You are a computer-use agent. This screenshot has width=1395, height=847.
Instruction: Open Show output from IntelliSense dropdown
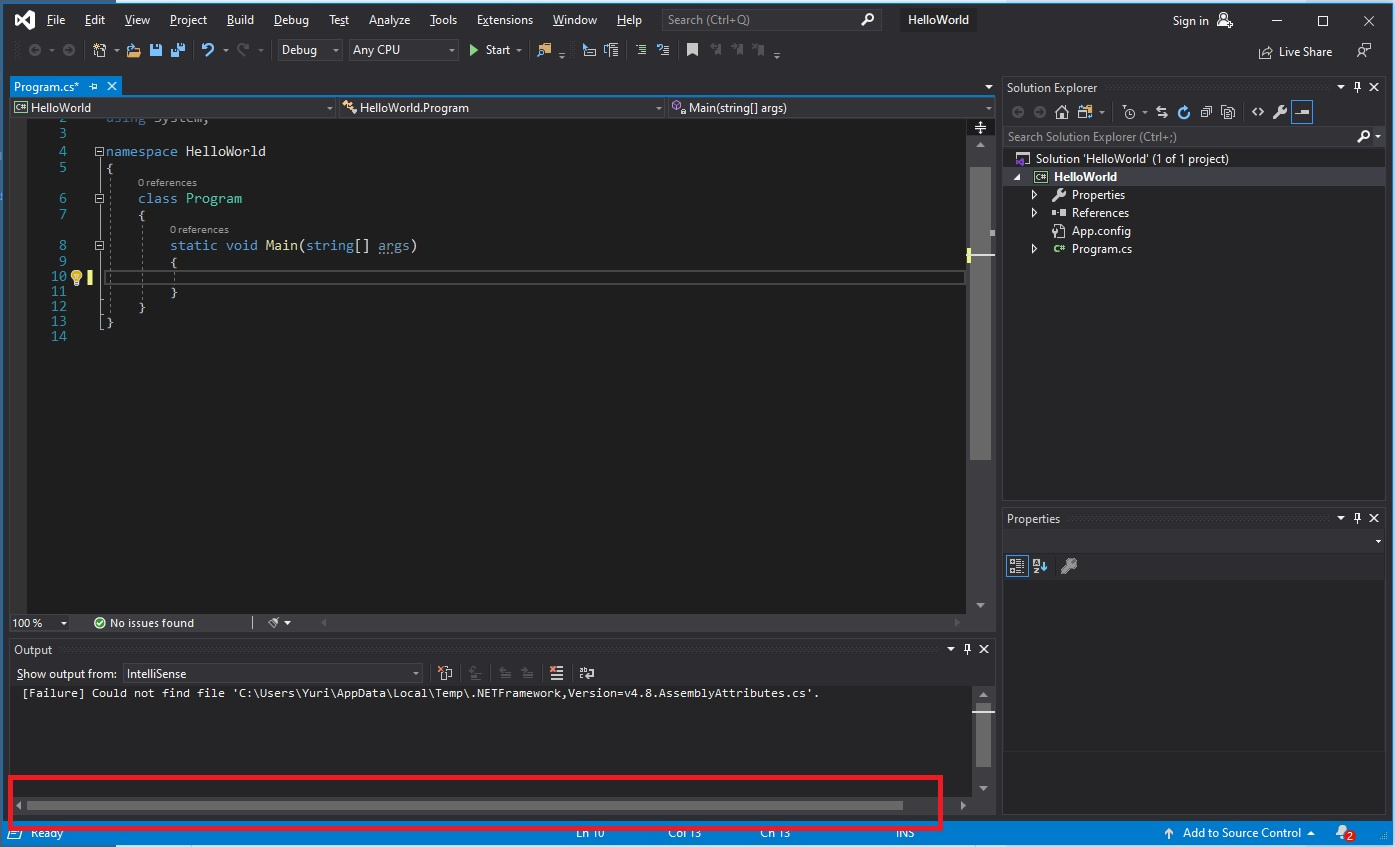point(273,674)
